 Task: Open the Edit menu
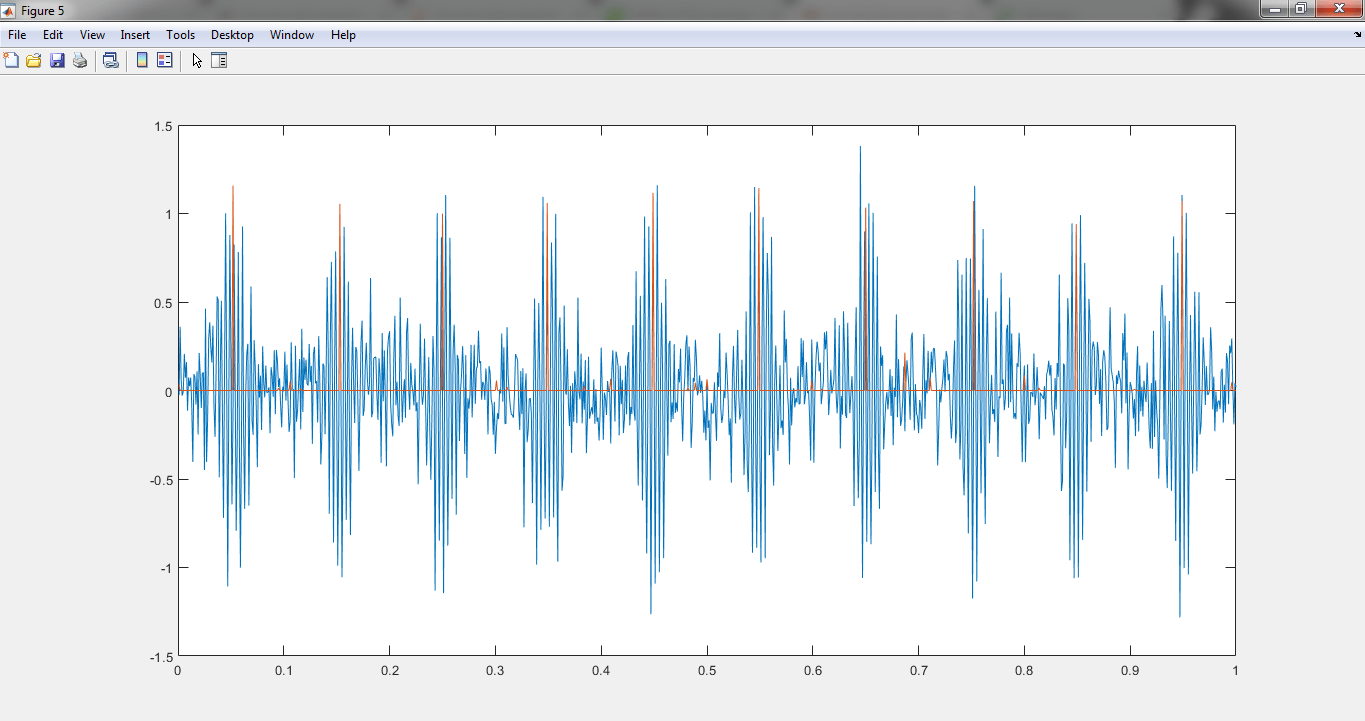tap(53, 35)
